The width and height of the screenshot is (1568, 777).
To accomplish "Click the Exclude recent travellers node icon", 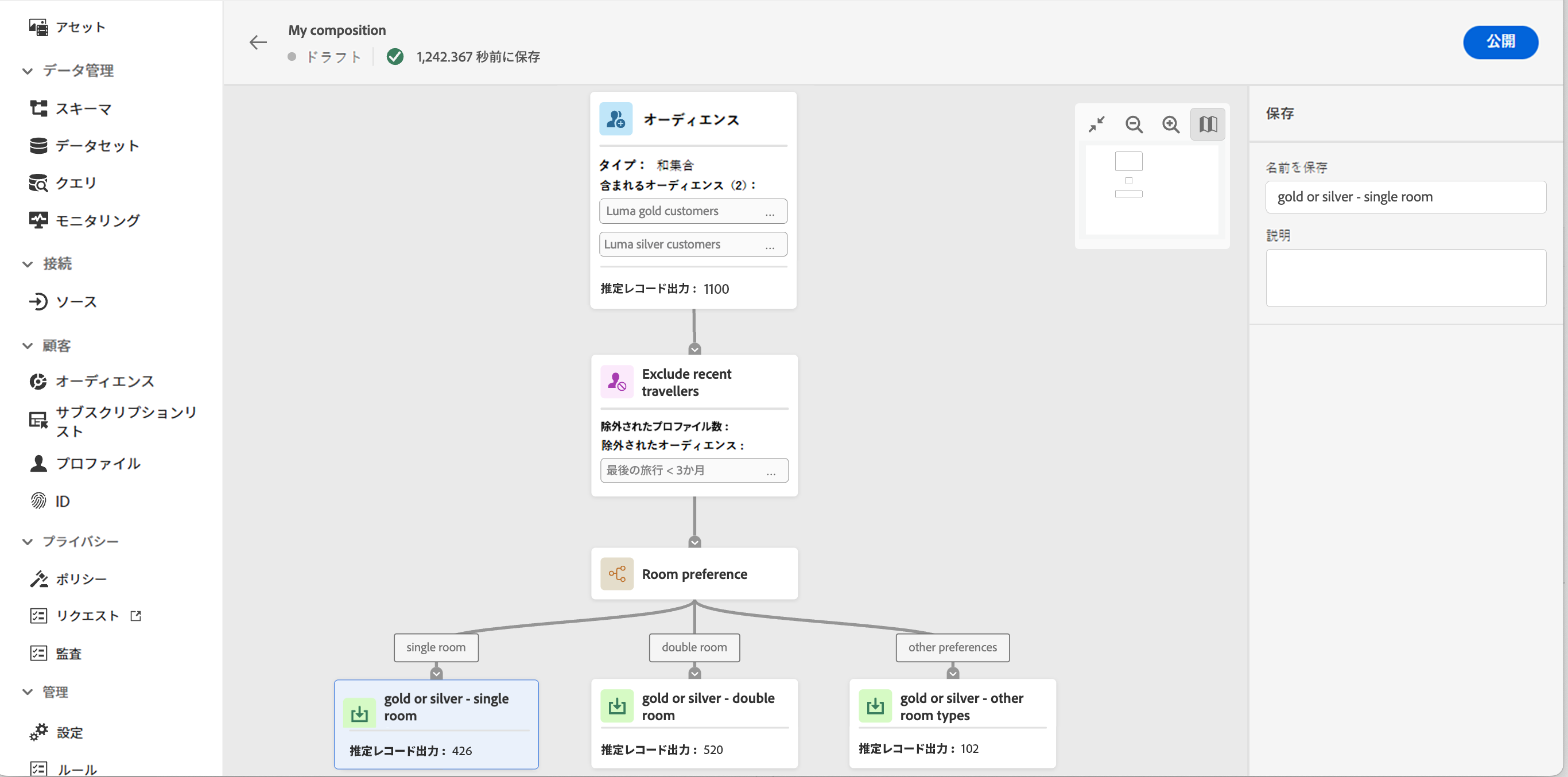I will coord(616,382).
